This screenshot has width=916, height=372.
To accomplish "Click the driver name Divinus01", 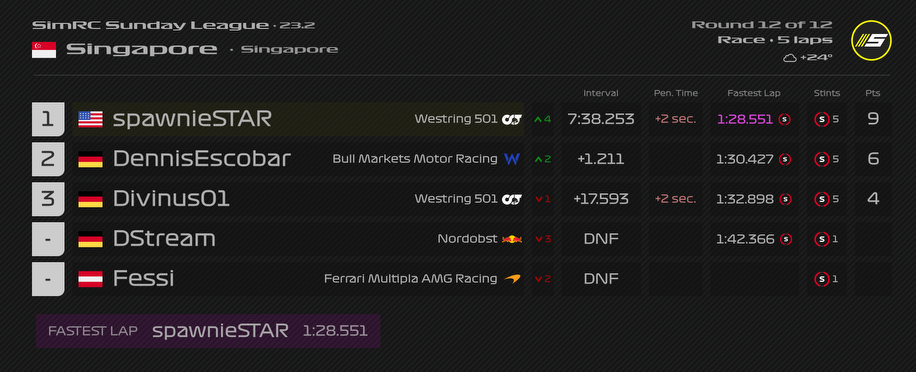I will [171, 199].
